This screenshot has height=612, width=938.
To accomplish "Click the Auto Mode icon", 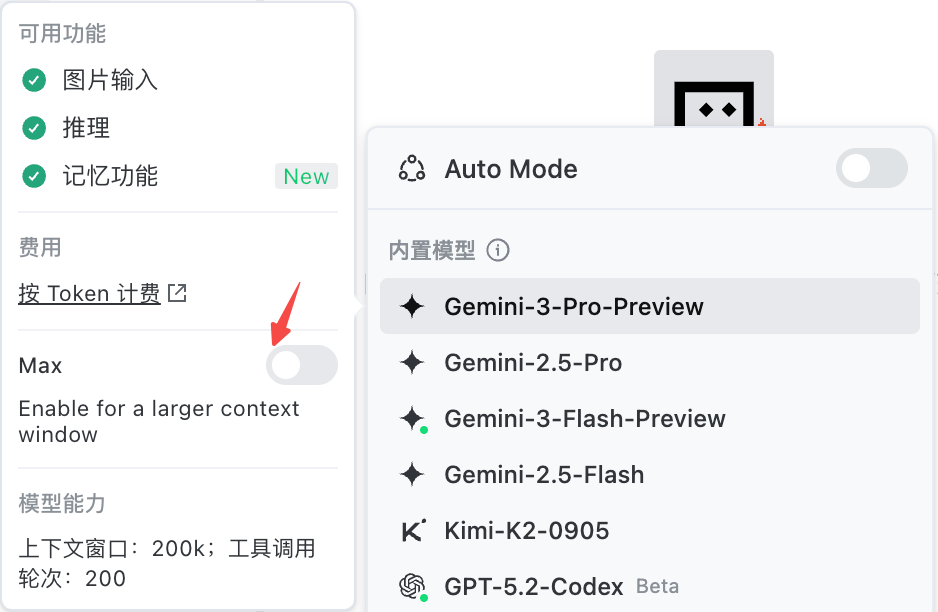I will pyautogui.click(x=412, y=169).
